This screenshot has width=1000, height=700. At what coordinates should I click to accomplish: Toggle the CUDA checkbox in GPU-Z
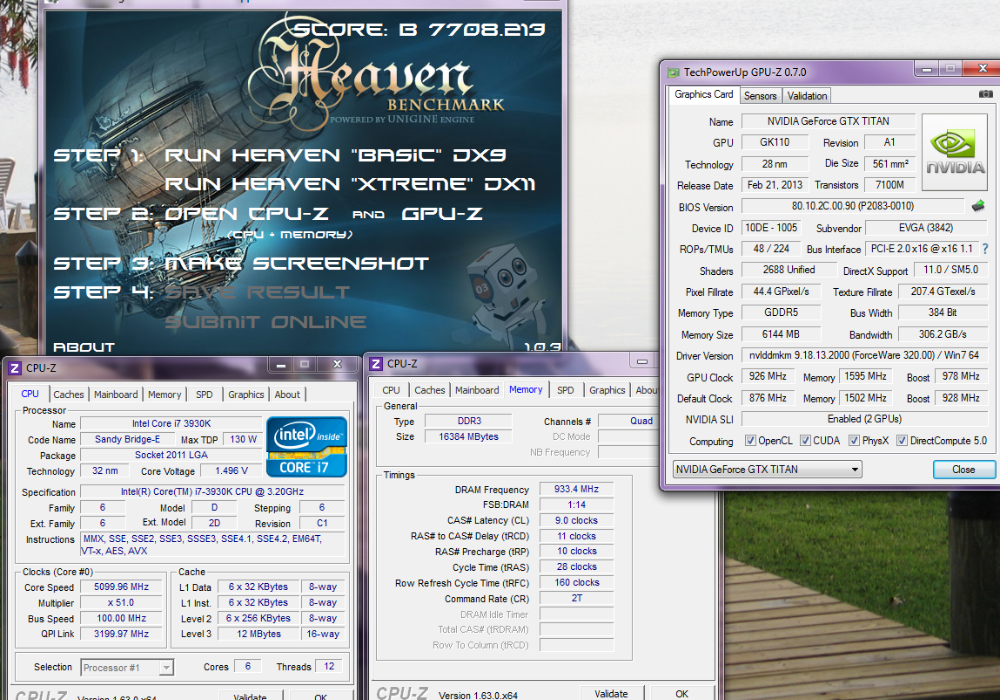pyautogui.click(x=805, y=441)
